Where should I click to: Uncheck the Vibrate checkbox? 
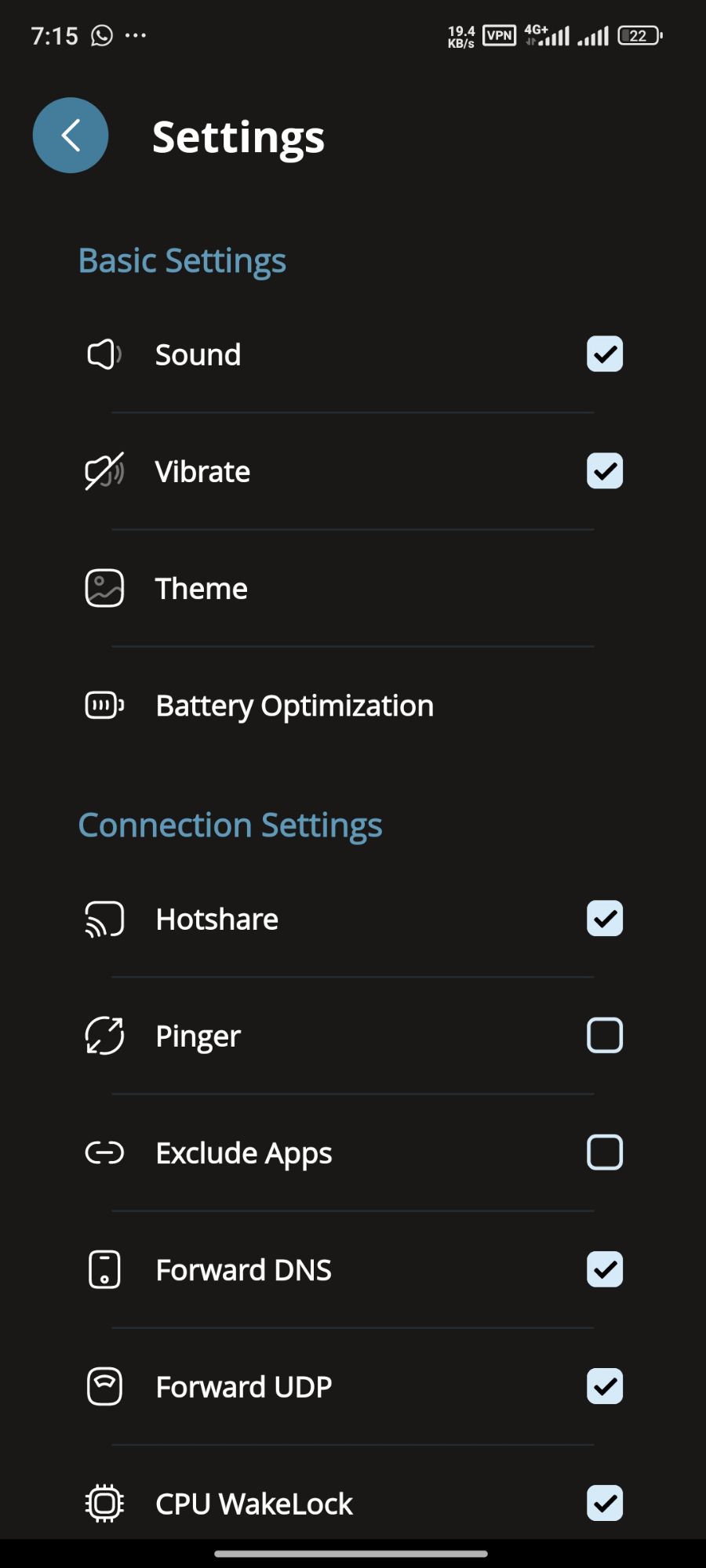(605, 471)
